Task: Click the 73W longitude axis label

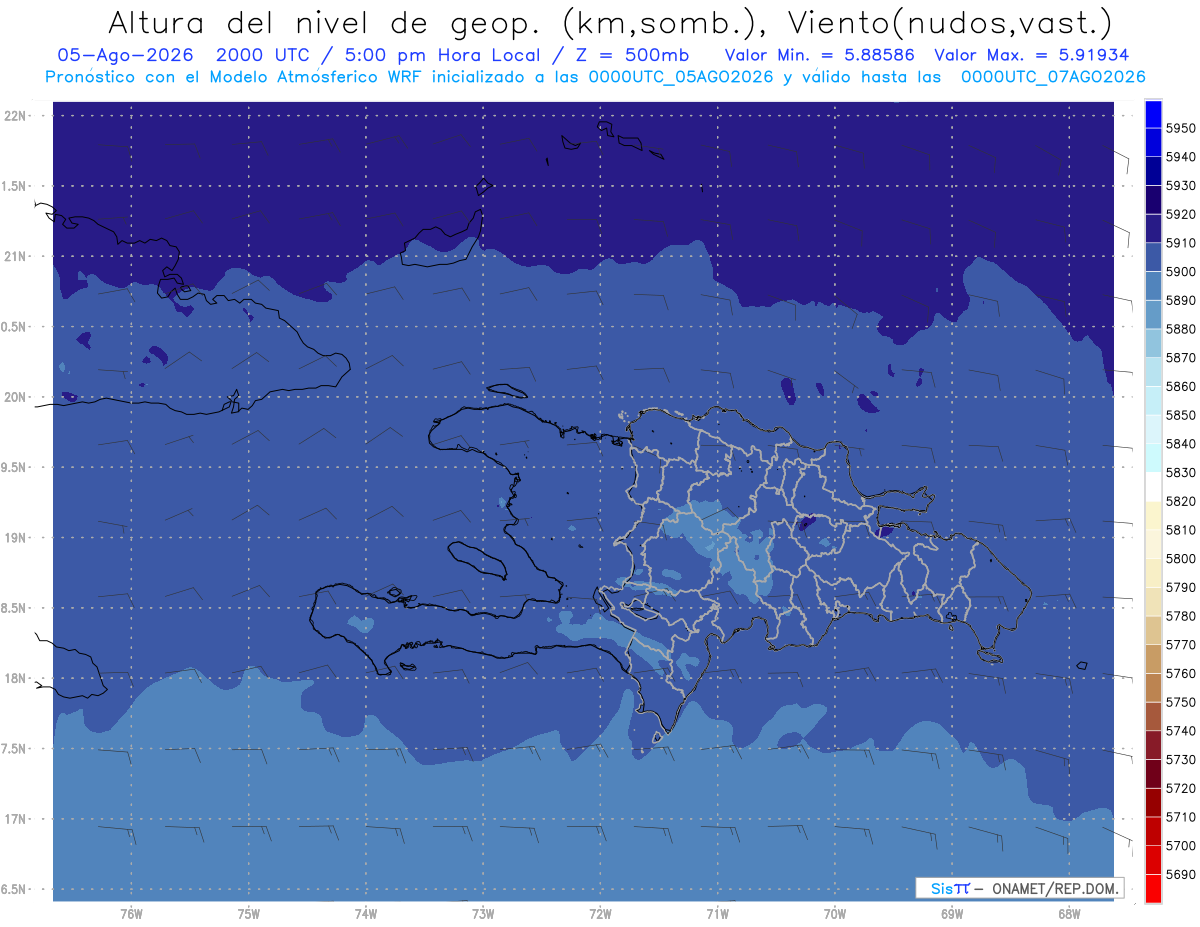Action: 483,914
